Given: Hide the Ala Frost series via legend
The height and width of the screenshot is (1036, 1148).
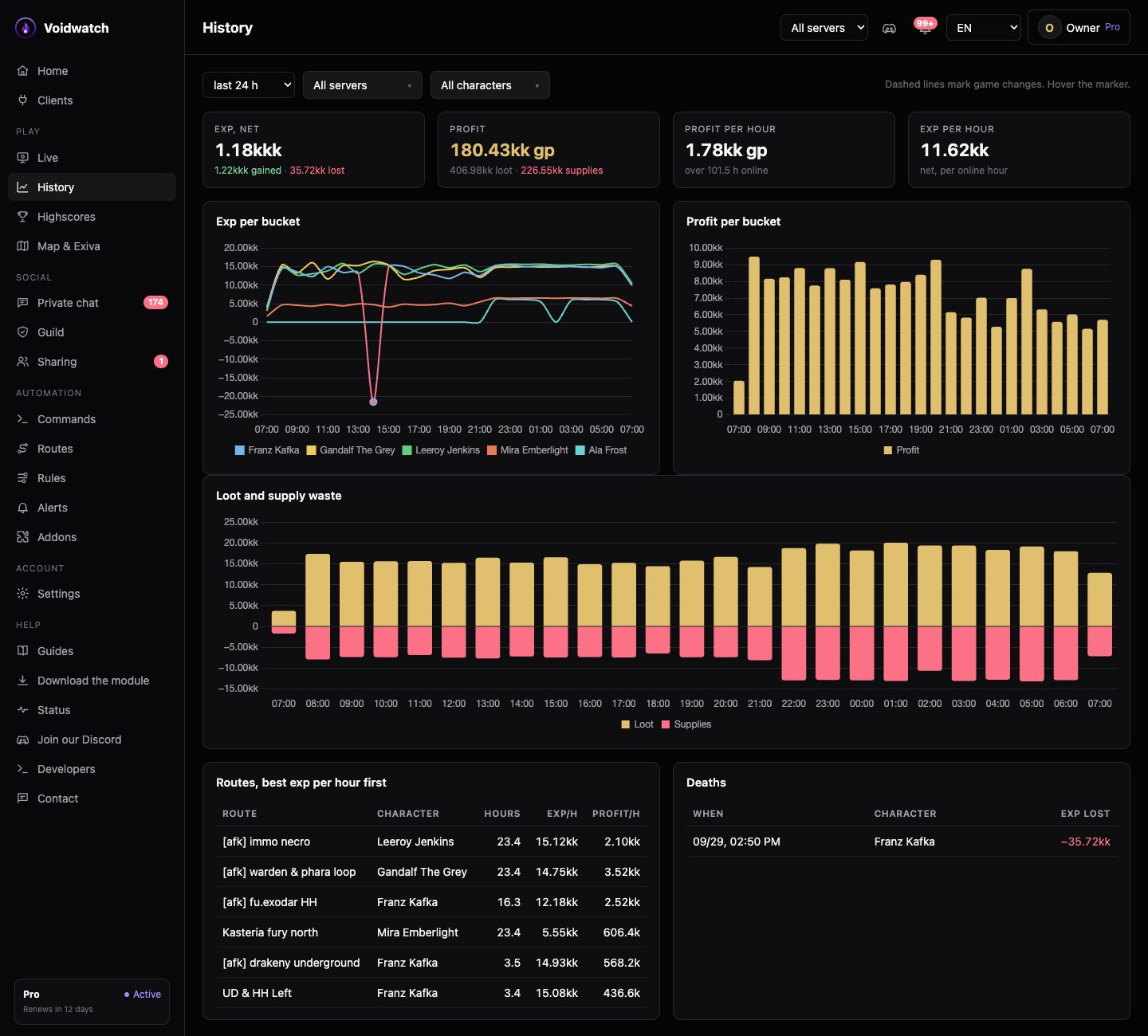Looking at the screenshot, I should (x=601, y=450).
